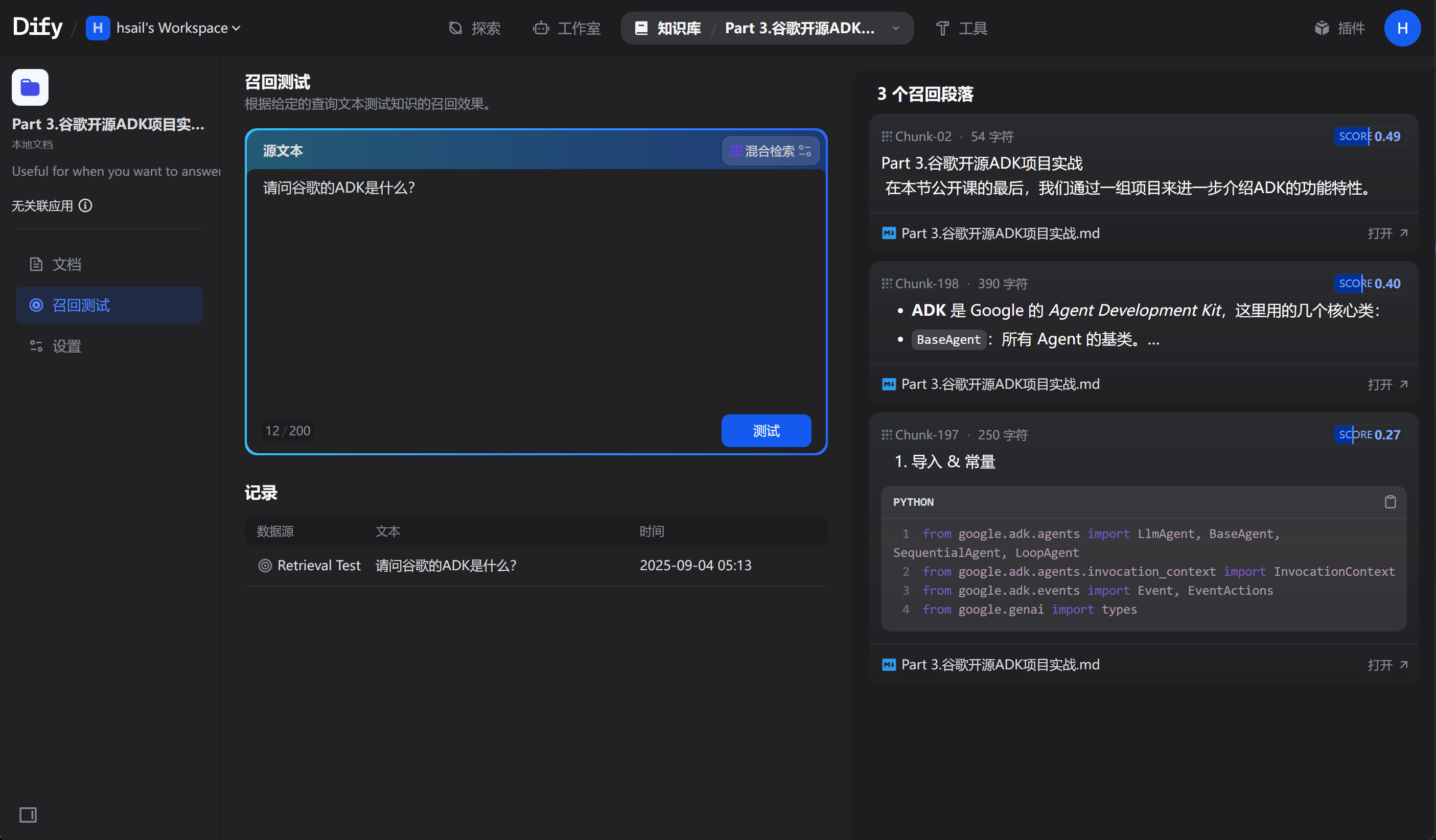Click record time 2025-09-04 05:13

click(x=695, y=565)
